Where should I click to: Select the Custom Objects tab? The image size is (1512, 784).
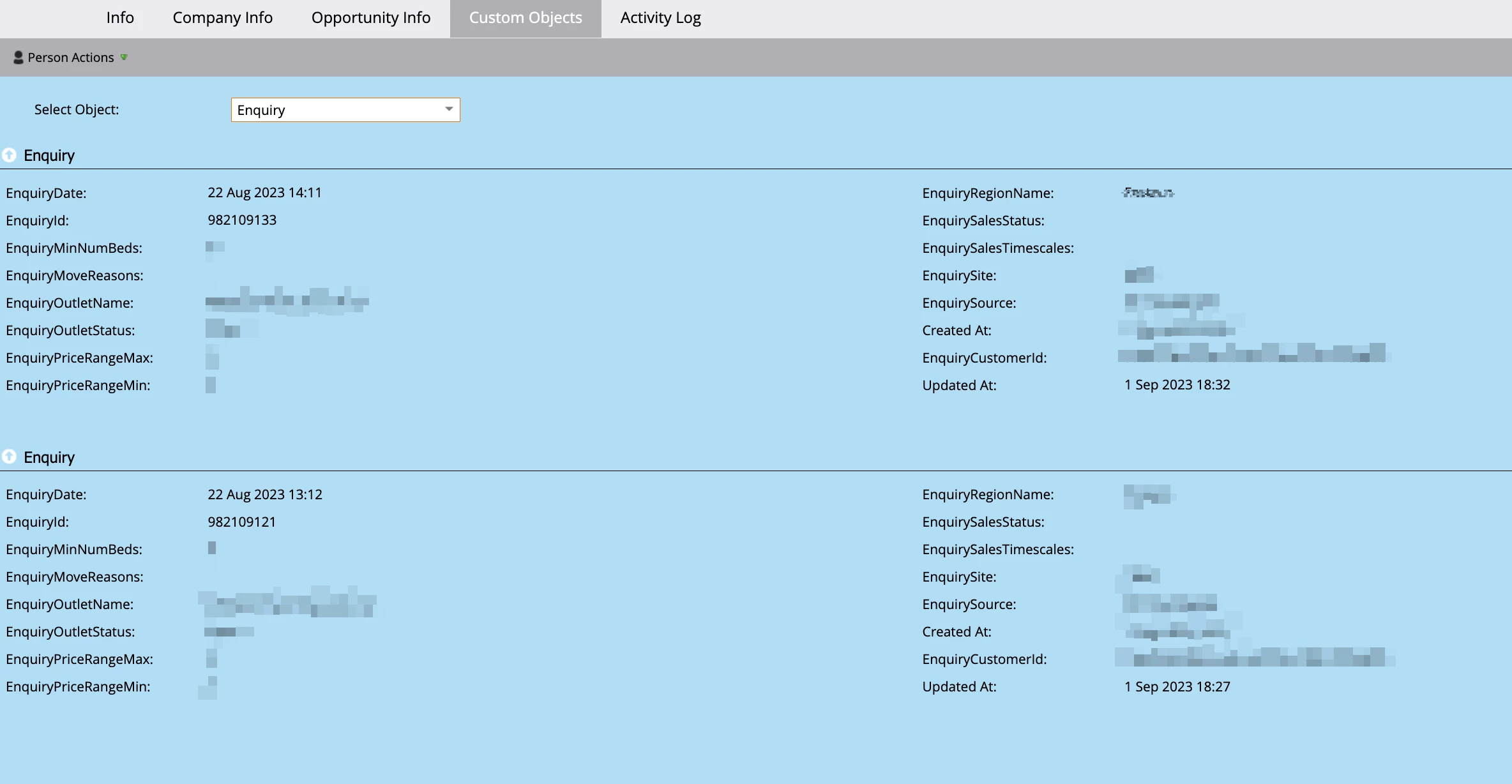(x=525, y=18)
